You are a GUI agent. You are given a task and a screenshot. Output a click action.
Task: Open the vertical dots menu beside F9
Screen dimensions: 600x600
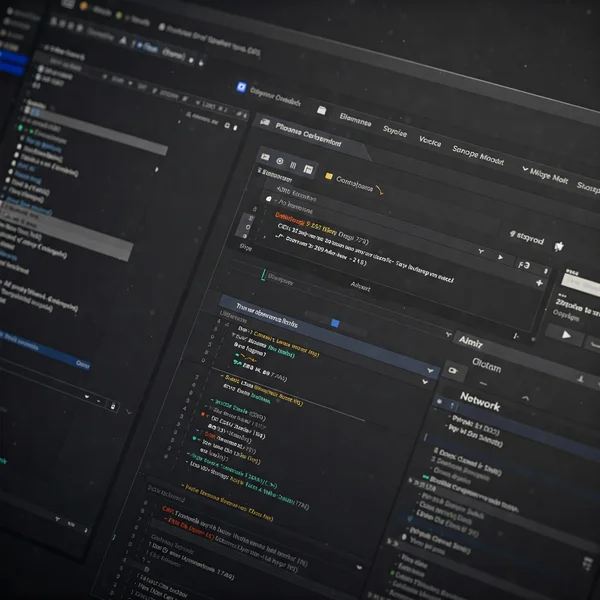[x=546, y=271]
